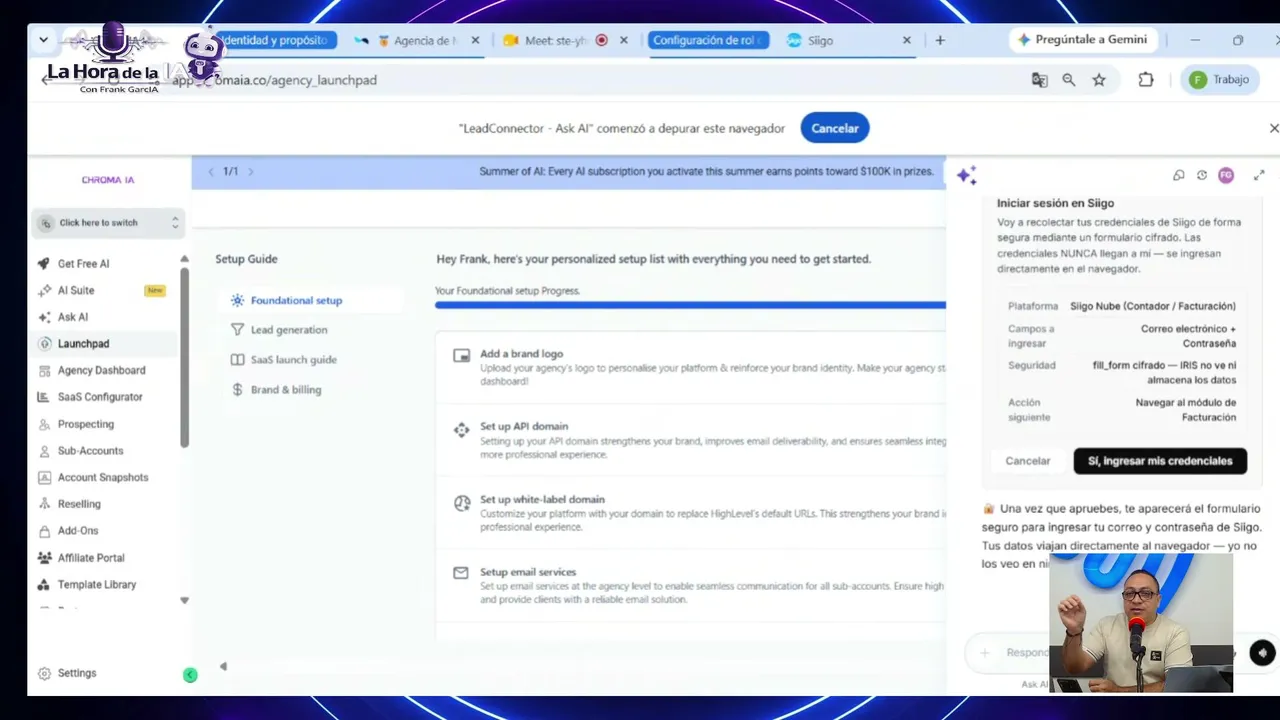
Task: Open the 'Setup email services' step
Action: (691, 586)
